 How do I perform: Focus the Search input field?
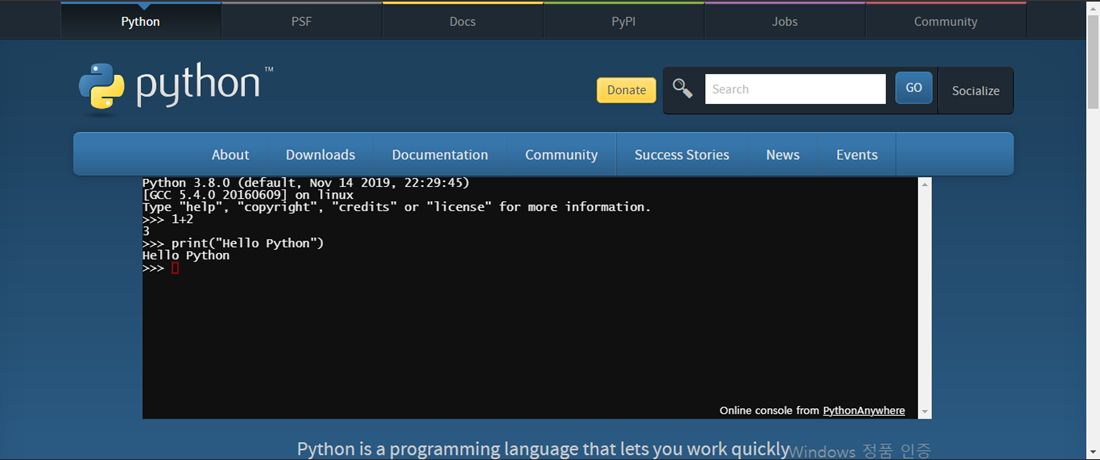tap(796, 89)
